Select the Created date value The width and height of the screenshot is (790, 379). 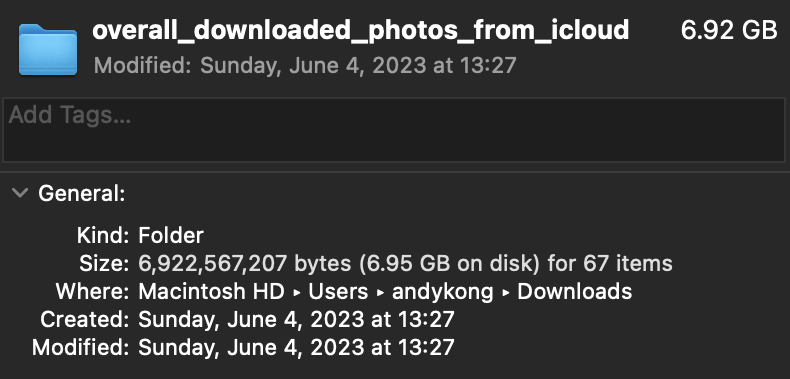pos(296,319)
